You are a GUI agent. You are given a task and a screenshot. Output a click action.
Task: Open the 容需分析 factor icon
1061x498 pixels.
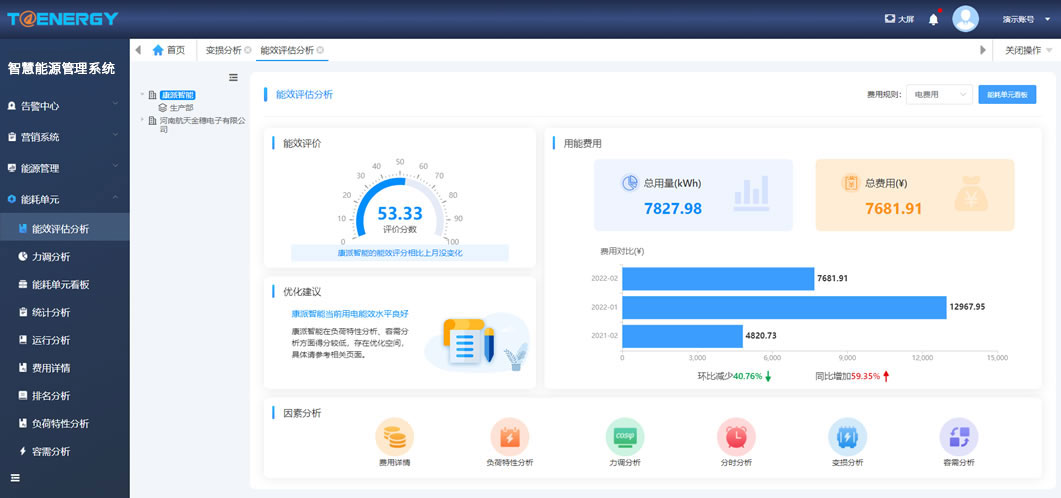point(958,437)
